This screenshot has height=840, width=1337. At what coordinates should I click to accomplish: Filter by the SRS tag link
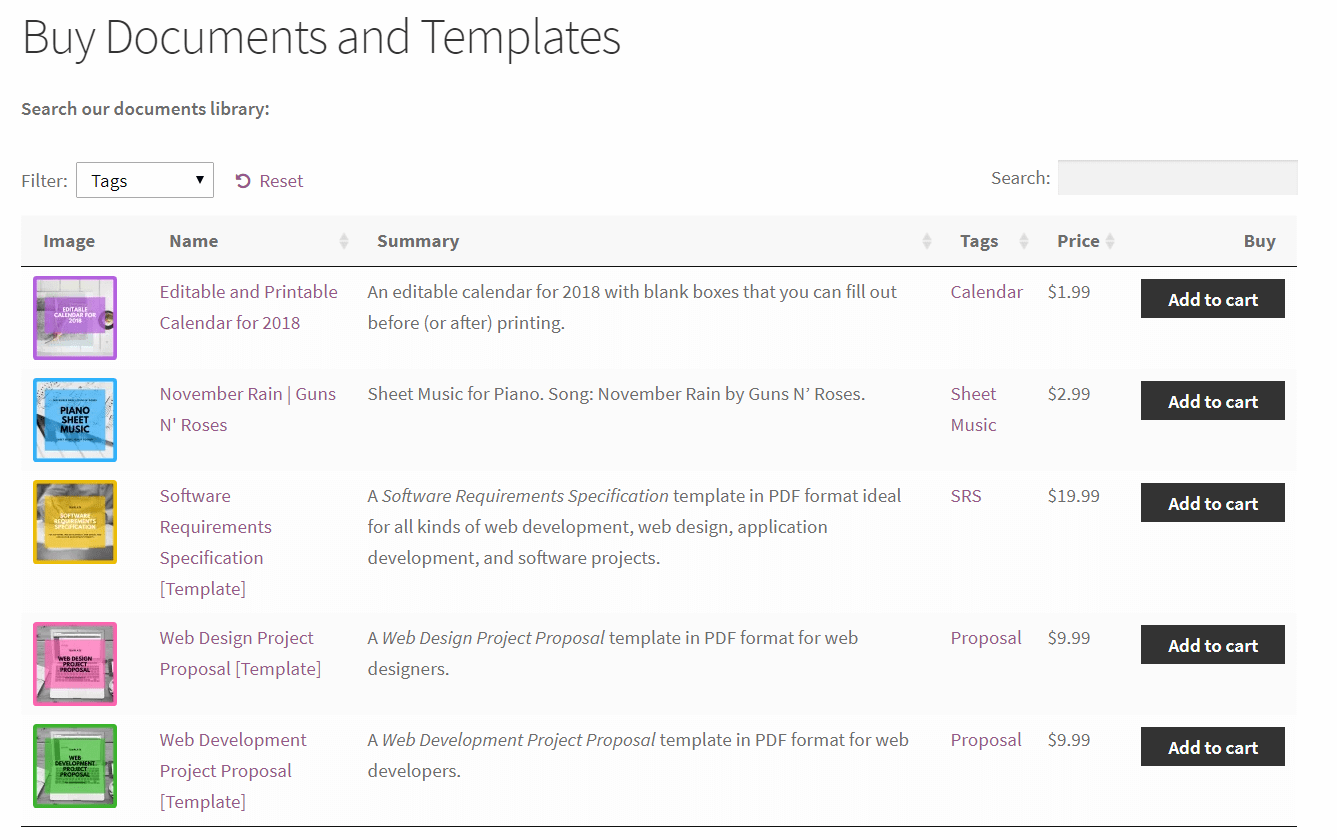pyautogui.click(x=966, y=496)
